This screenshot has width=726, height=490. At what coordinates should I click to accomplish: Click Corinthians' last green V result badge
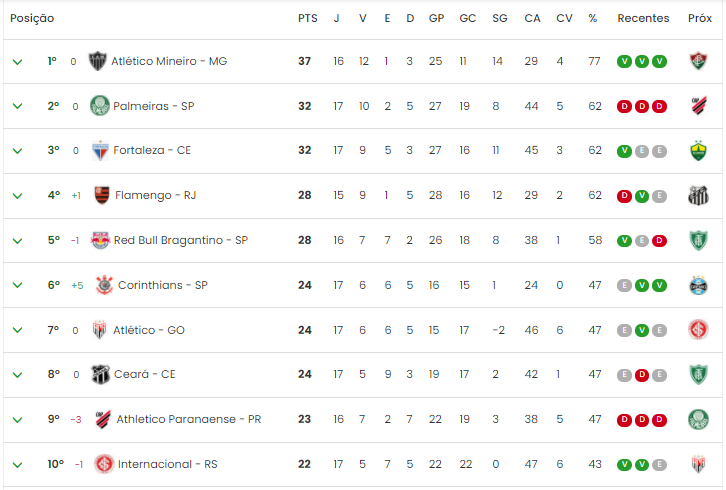point(659,285)
